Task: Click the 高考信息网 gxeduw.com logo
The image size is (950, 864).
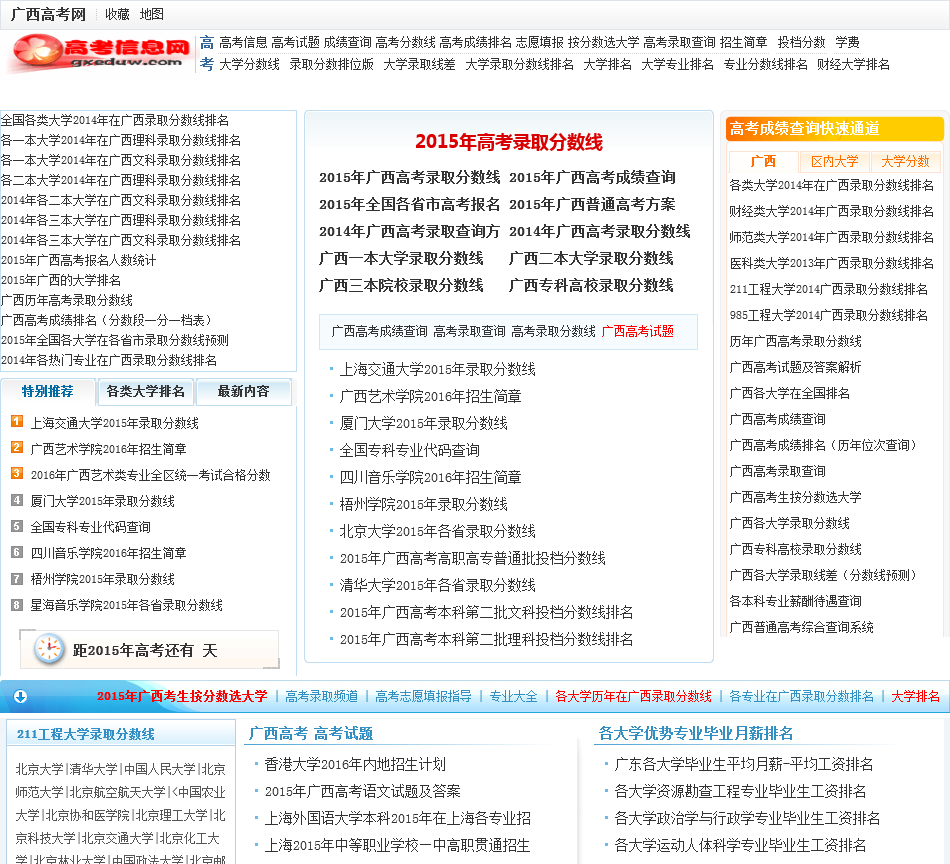Action: 100,52
